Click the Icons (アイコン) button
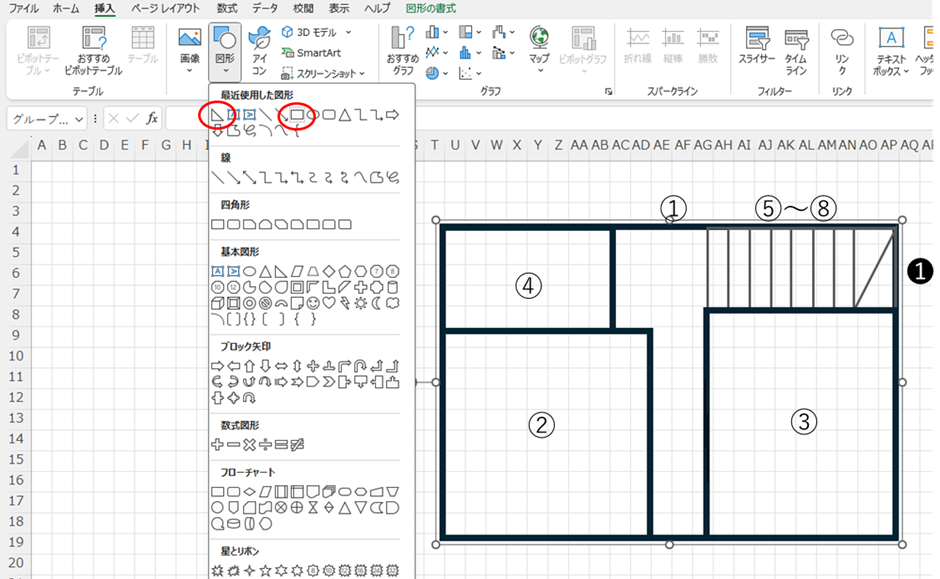 point(258,50)
